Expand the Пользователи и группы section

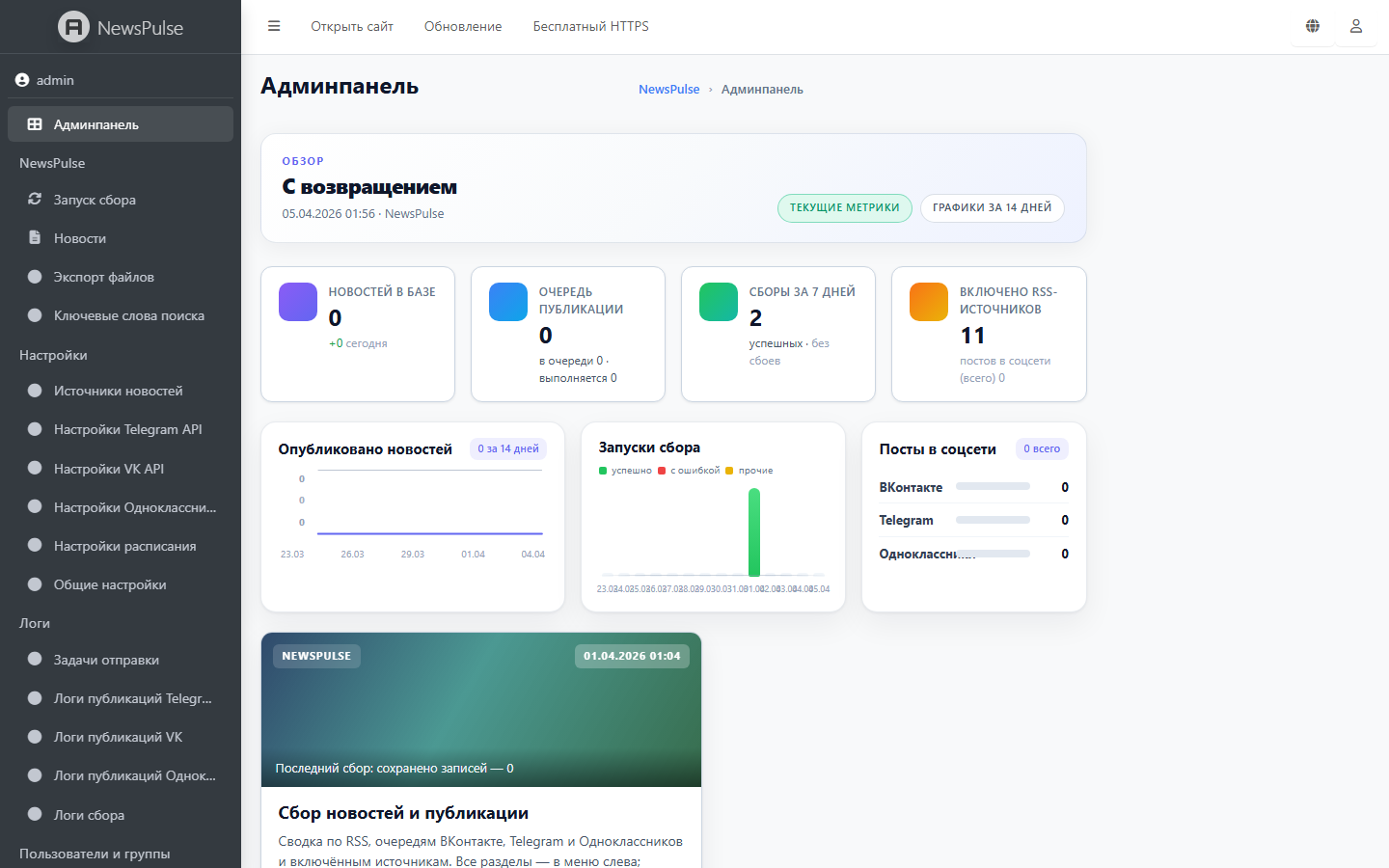point(95,854)
